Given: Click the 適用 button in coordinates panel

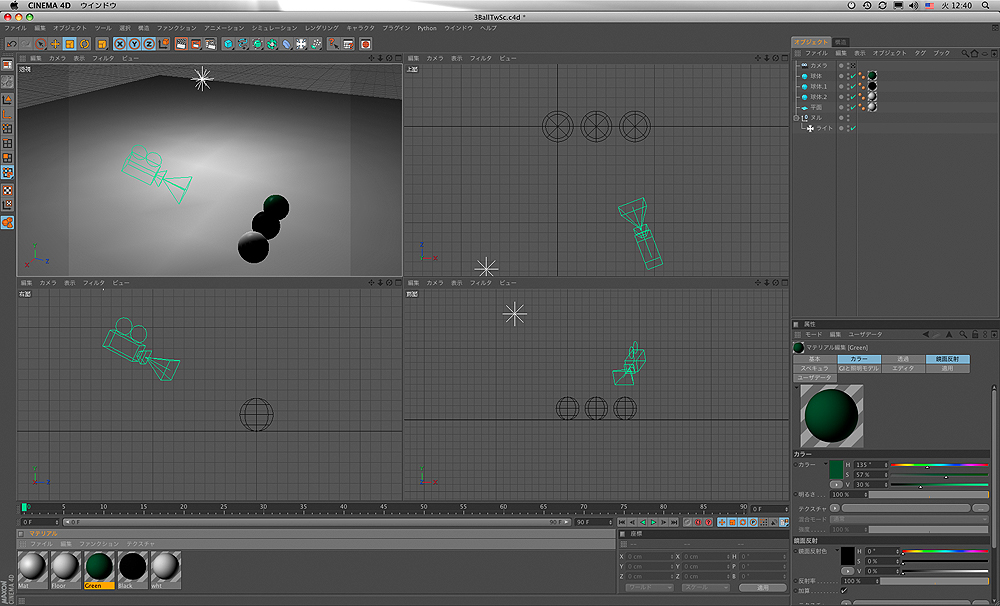Looking at the screenshot, I should (762, 588).
